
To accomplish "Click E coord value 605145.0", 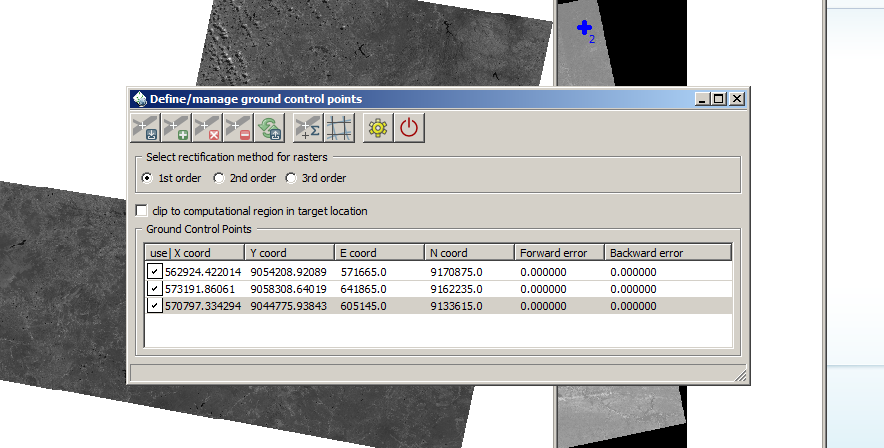I will pos(364,306).
